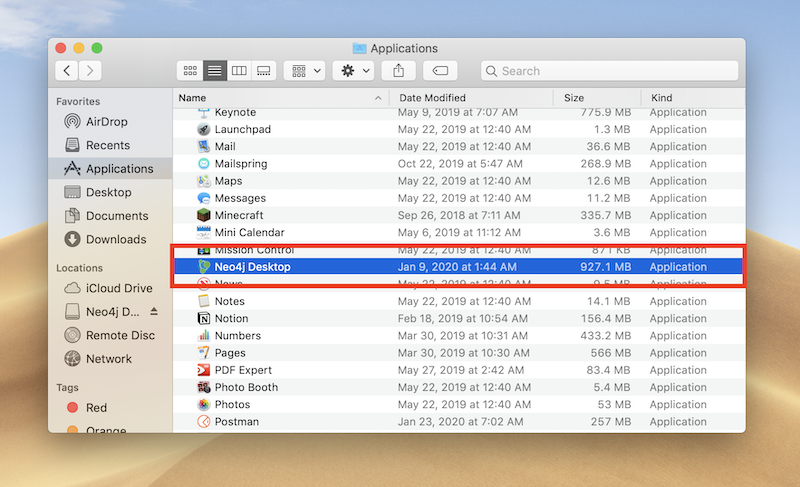Click the Numbers app icon
The height and width of the screenshot is (487, 800).
pos(204,336)
